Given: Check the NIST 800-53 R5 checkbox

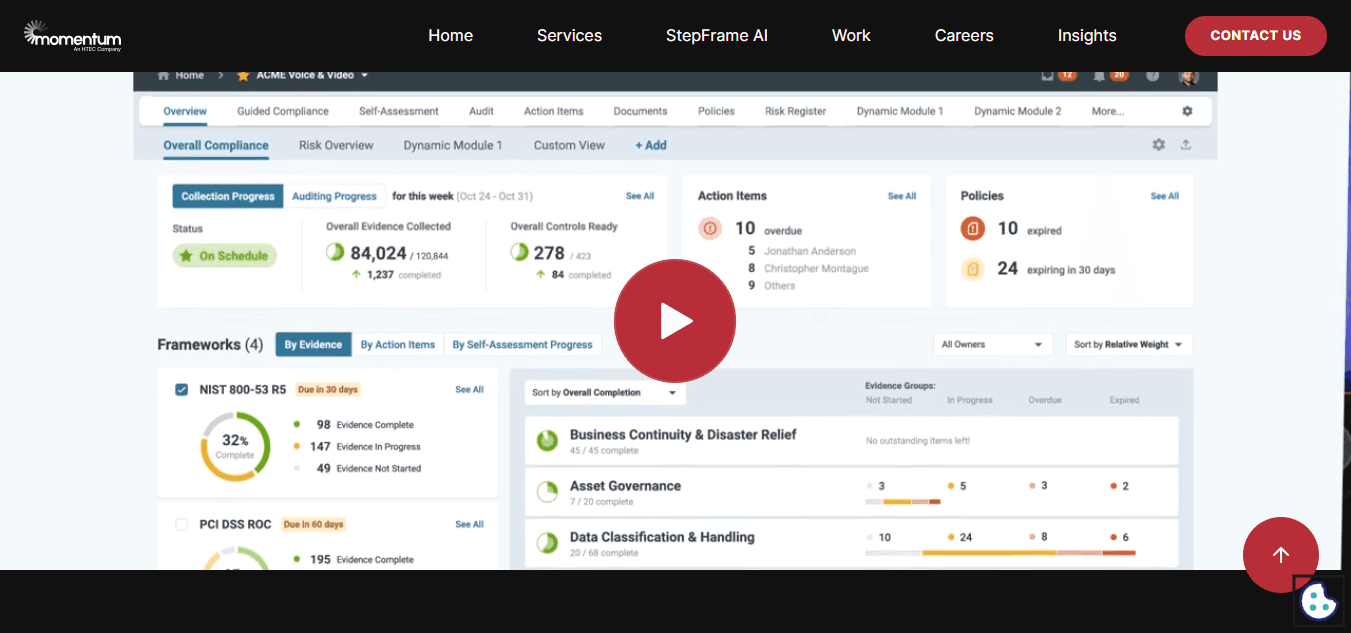Looking at the screenshot, I should click(x=181, y=390).
